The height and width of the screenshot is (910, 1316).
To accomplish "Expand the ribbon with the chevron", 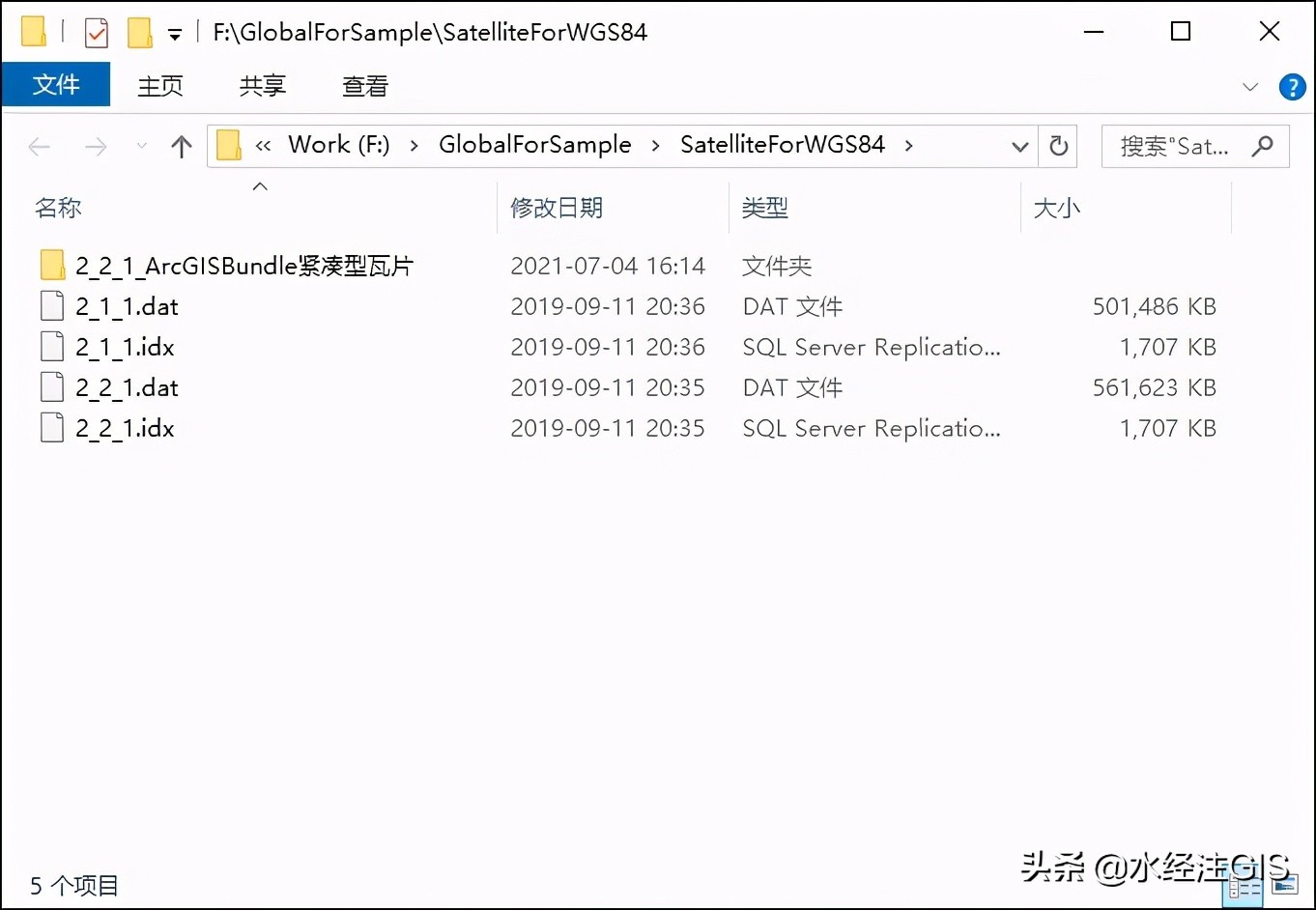I will (x=1250, y=87).
